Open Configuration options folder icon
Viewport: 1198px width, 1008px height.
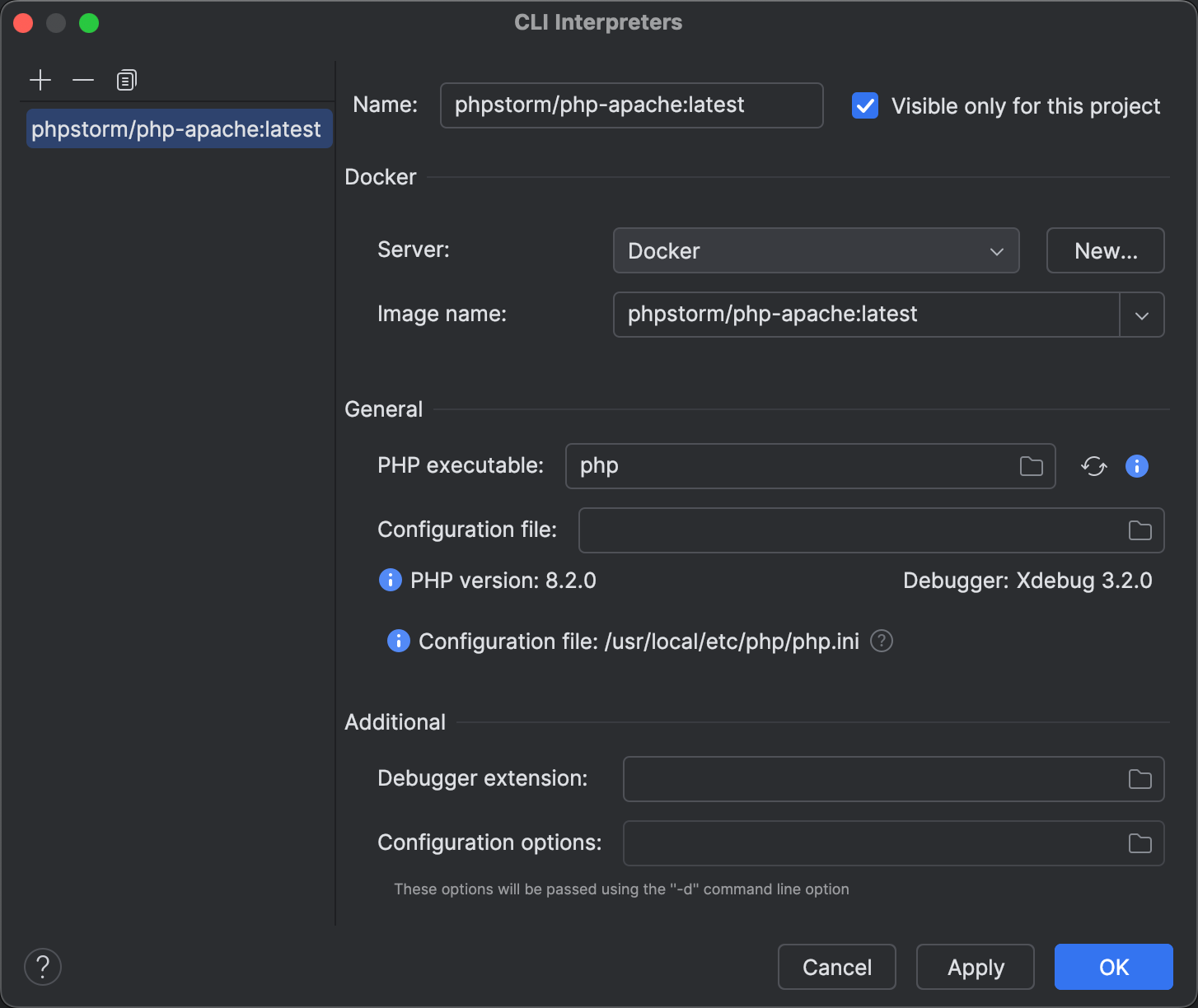pos(1140,843)
